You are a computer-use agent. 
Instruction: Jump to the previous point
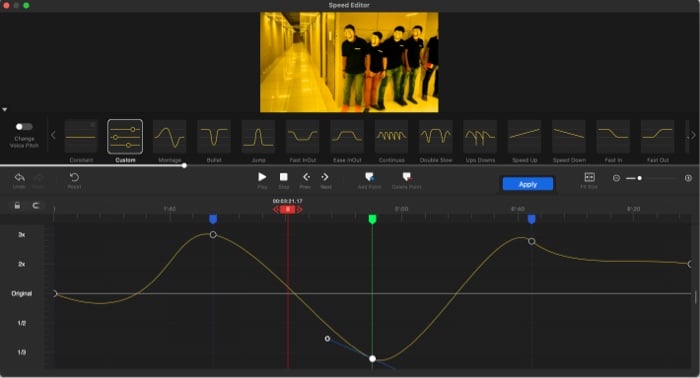click(306, 177)
